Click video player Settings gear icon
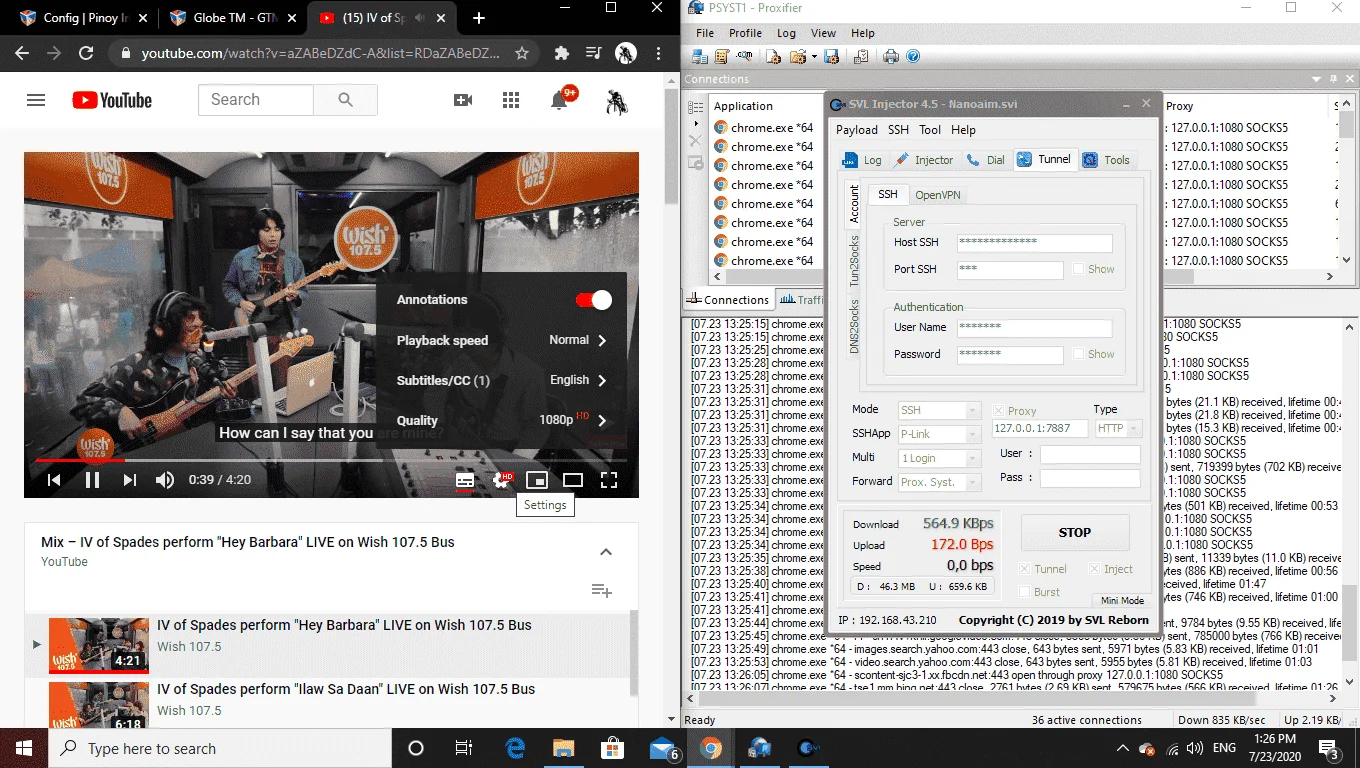 coord(501,480)
